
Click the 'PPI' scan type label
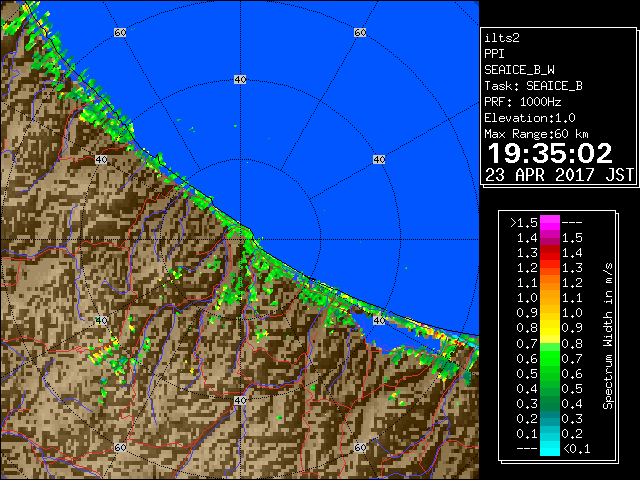(x=494, y=54)
